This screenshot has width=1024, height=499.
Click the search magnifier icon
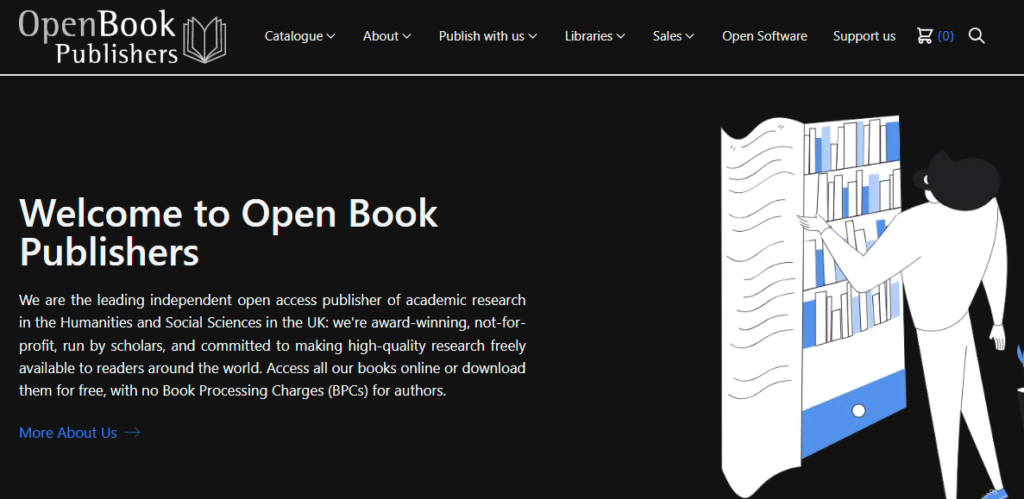[976, 36]
